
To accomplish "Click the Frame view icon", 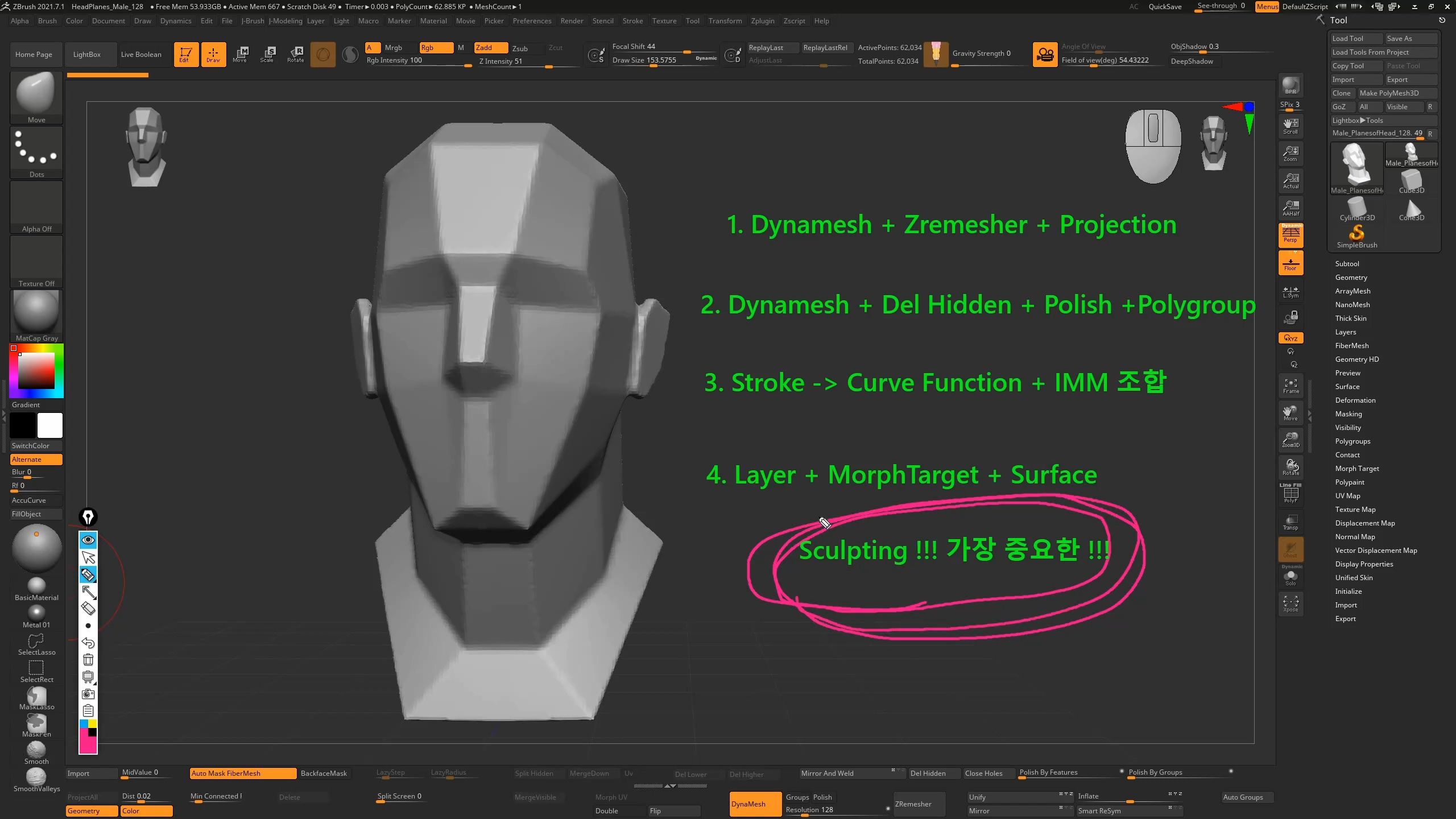I will (1290, 386).
